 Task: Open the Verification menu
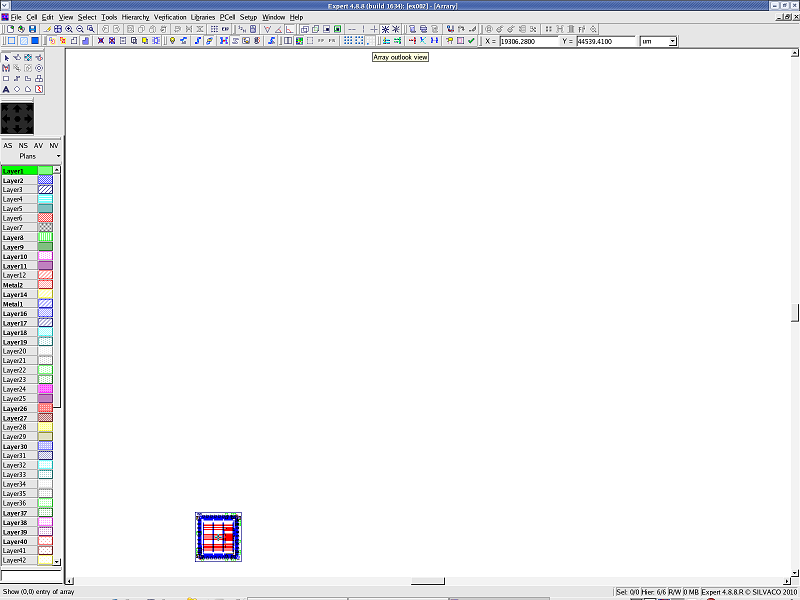169,17
